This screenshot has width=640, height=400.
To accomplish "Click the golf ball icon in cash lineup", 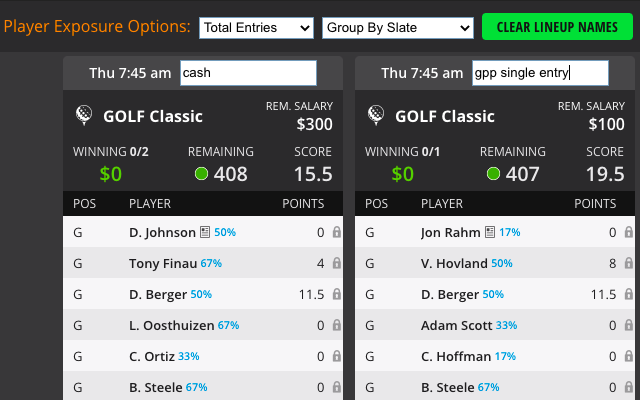I will 84,115.
